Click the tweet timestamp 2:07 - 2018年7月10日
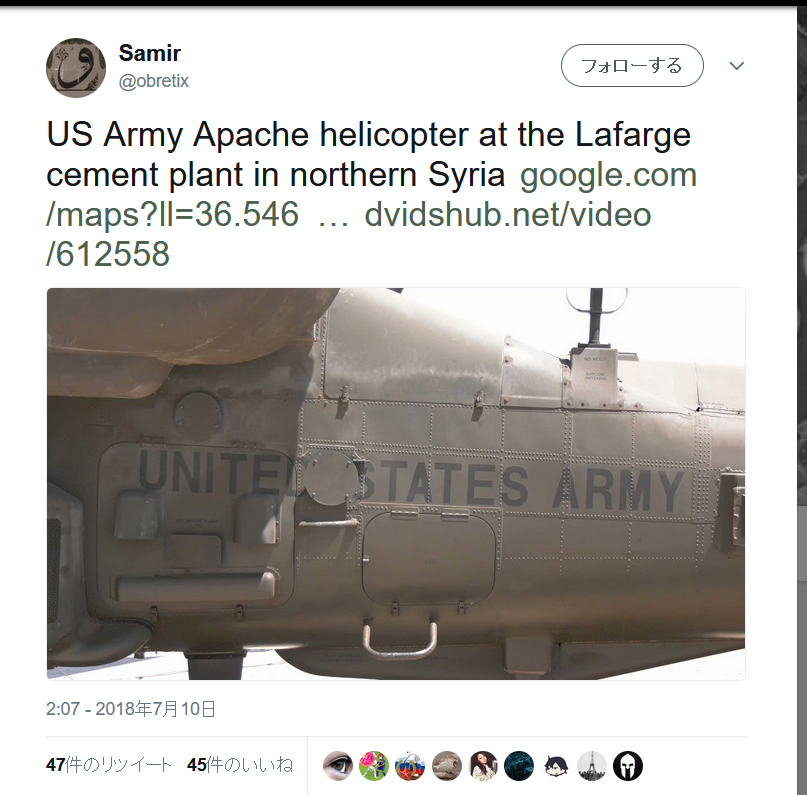The height and width of the screenshot is (795, 807). [131, 709]
